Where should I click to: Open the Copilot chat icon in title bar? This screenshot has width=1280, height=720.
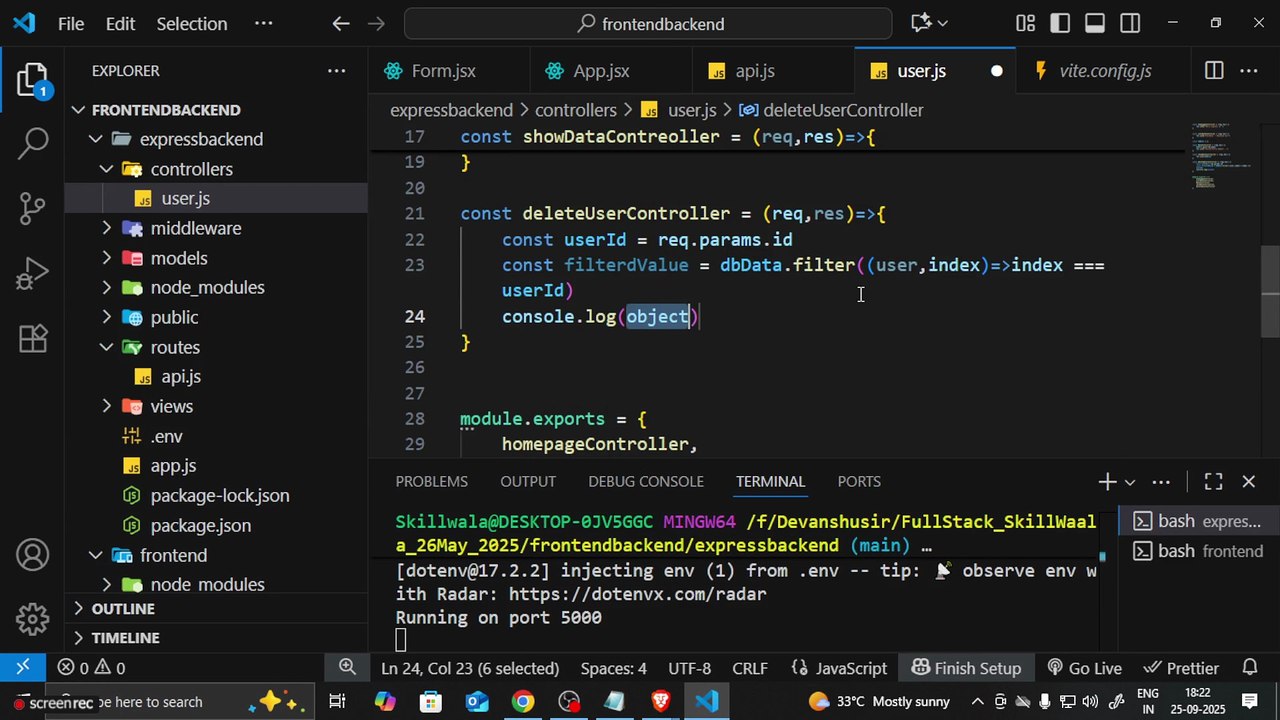pyautogui.click(x=921, y=23)
